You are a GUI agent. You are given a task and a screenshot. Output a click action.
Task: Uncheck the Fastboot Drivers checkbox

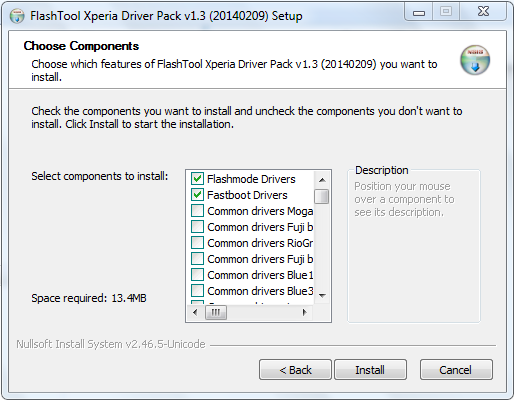pyautogui.click(x=197, y=195)
